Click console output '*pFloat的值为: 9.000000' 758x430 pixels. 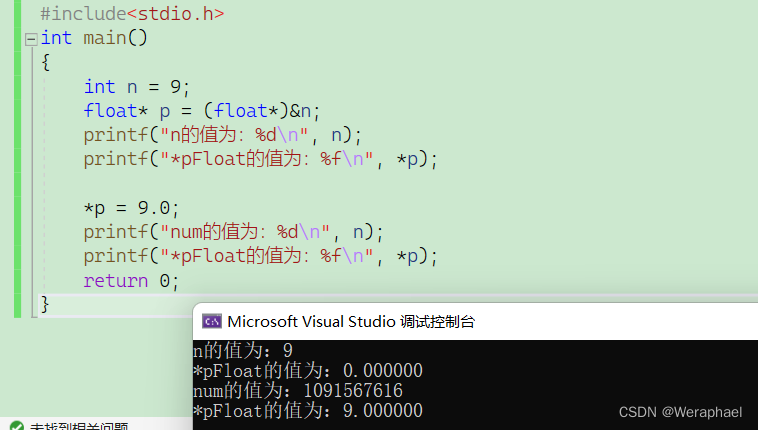(x=308, y=411)
